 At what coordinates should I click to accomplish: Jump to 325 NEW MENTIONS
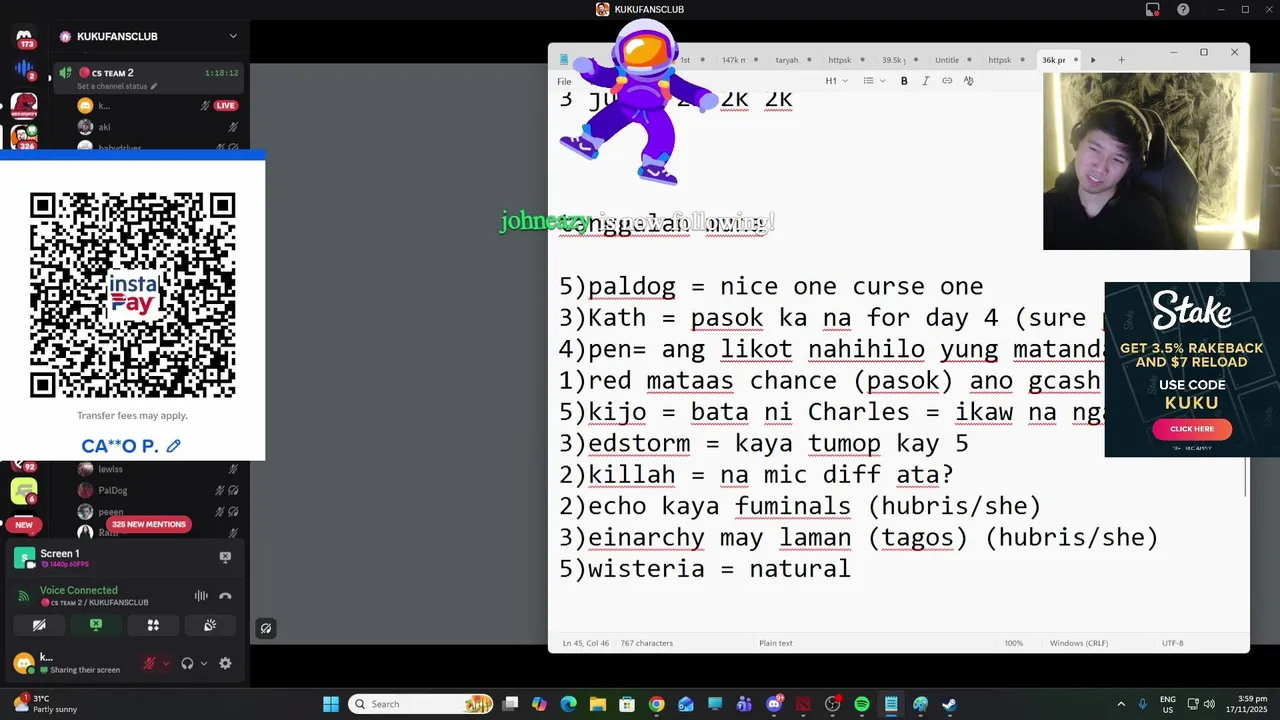[x=149, y=524]
